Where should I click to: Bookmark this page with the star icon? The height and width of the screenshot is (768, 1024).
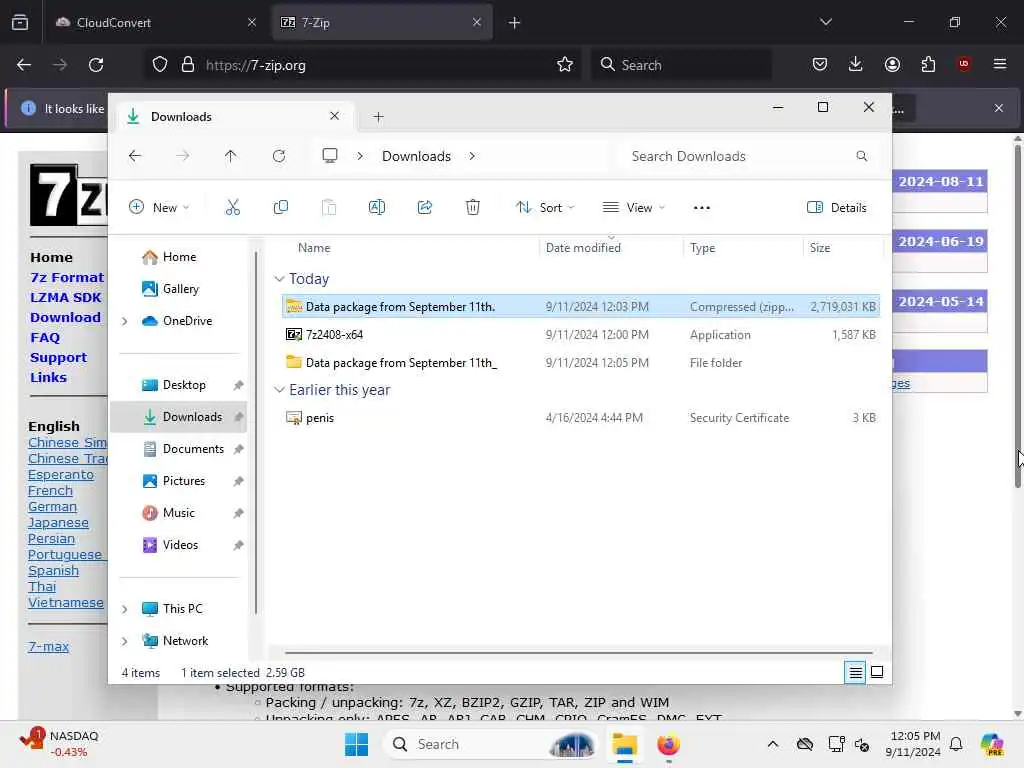pyautogui.click(x=565, y=65)
